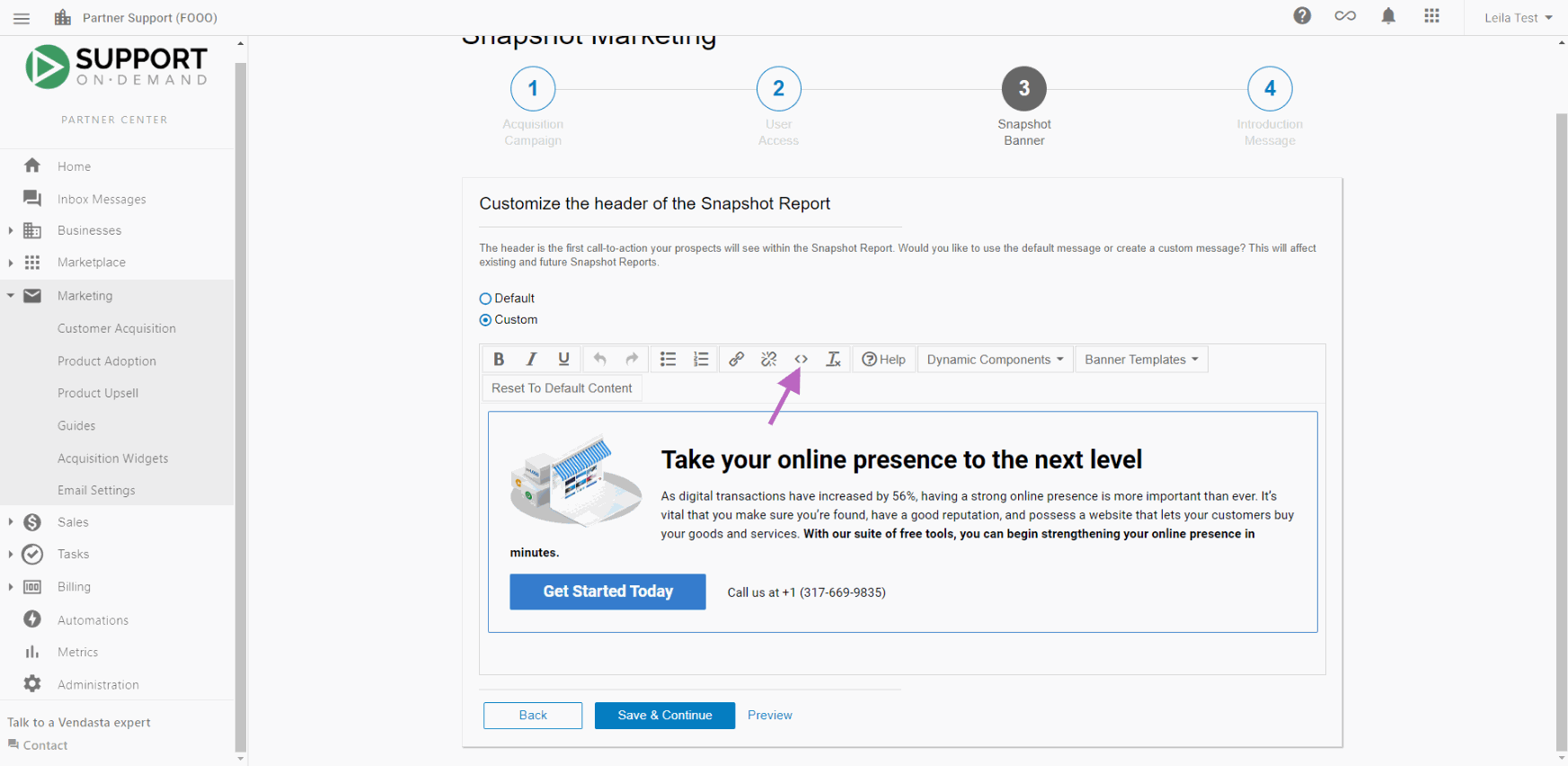Open Customer Acquisition in sidebar
The image size is (1568, 766).
117,328
